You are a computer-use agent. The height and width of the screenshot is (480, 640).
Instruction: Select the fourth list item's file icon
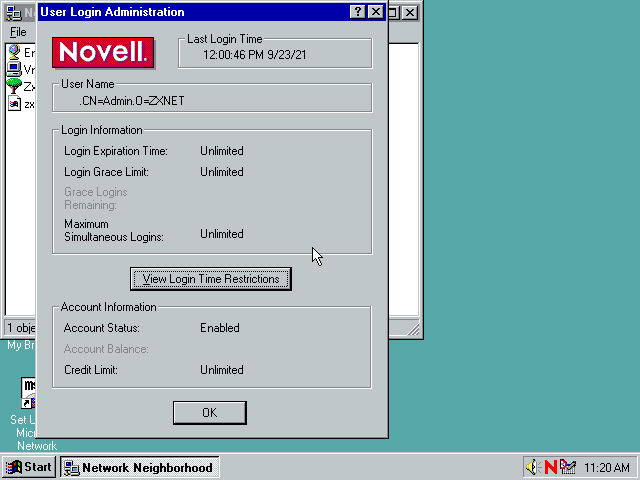pyautogui.click(x=14, y=103)
